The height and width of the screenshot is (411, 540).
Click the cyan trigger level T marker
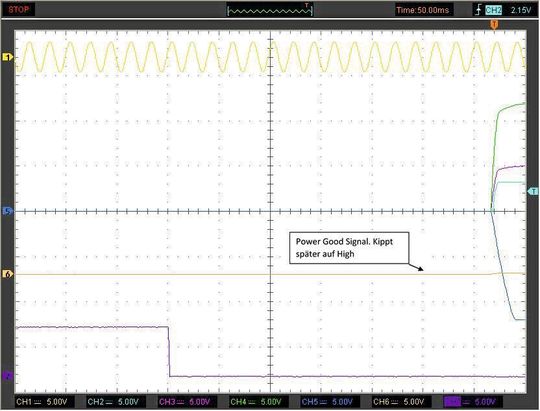[x=533, y=191]
